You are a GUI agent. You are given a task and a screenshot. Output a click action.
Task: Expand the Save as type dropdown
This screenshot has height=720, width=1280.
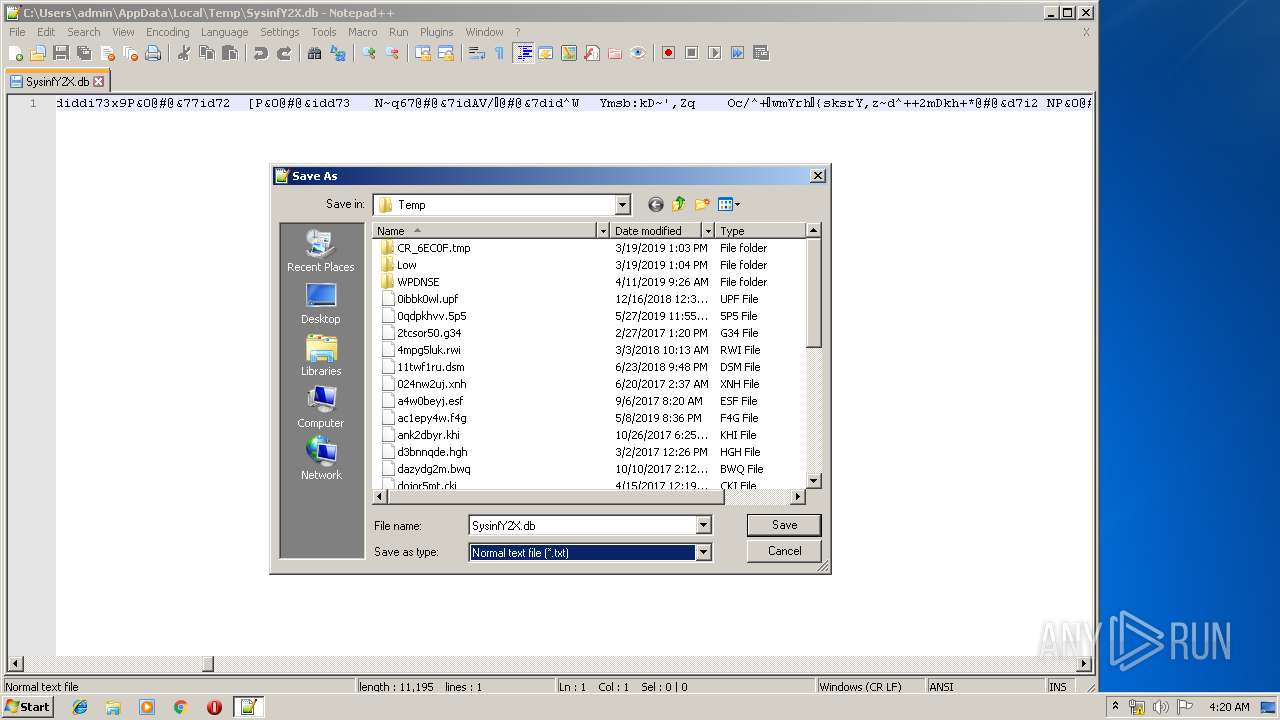[x=703, y=552]
